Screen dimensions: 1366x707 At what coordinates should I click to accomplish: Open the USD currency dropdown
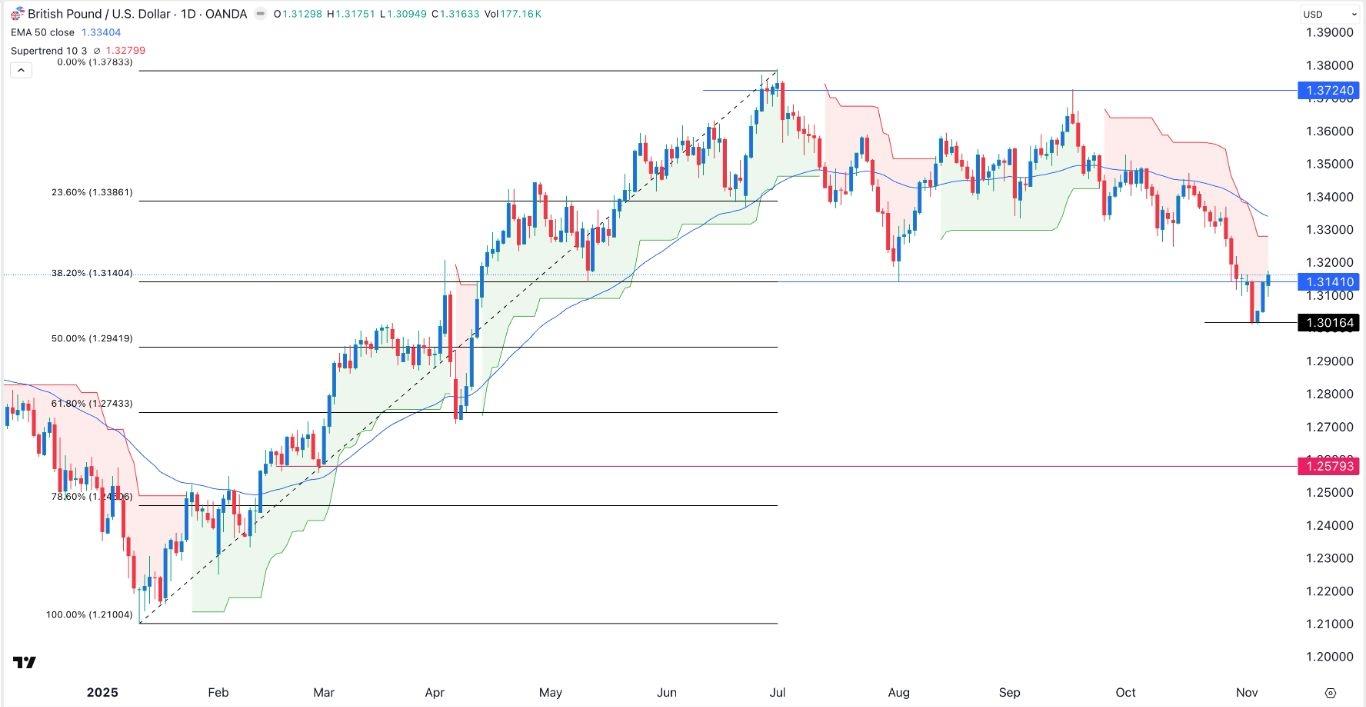point(1327,14)
